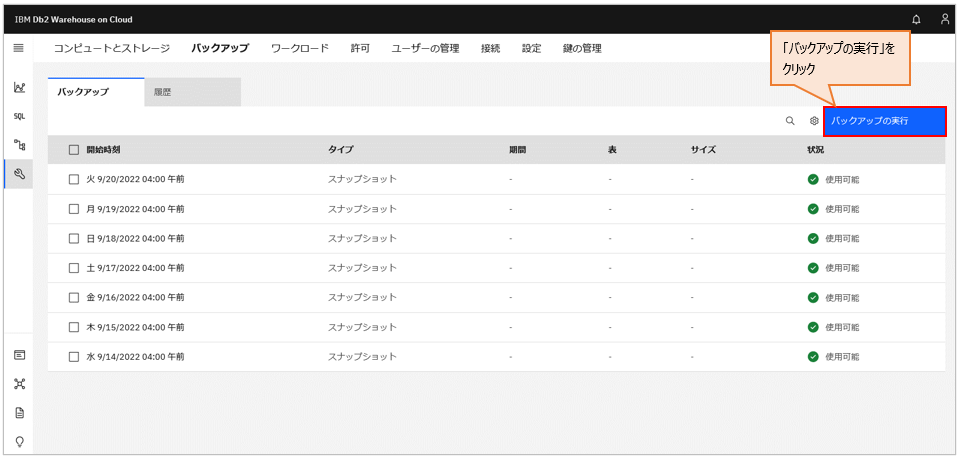Select the wrench administration icon in sidebar
This screenshot has width=961, height=457.
coord(19,175)
